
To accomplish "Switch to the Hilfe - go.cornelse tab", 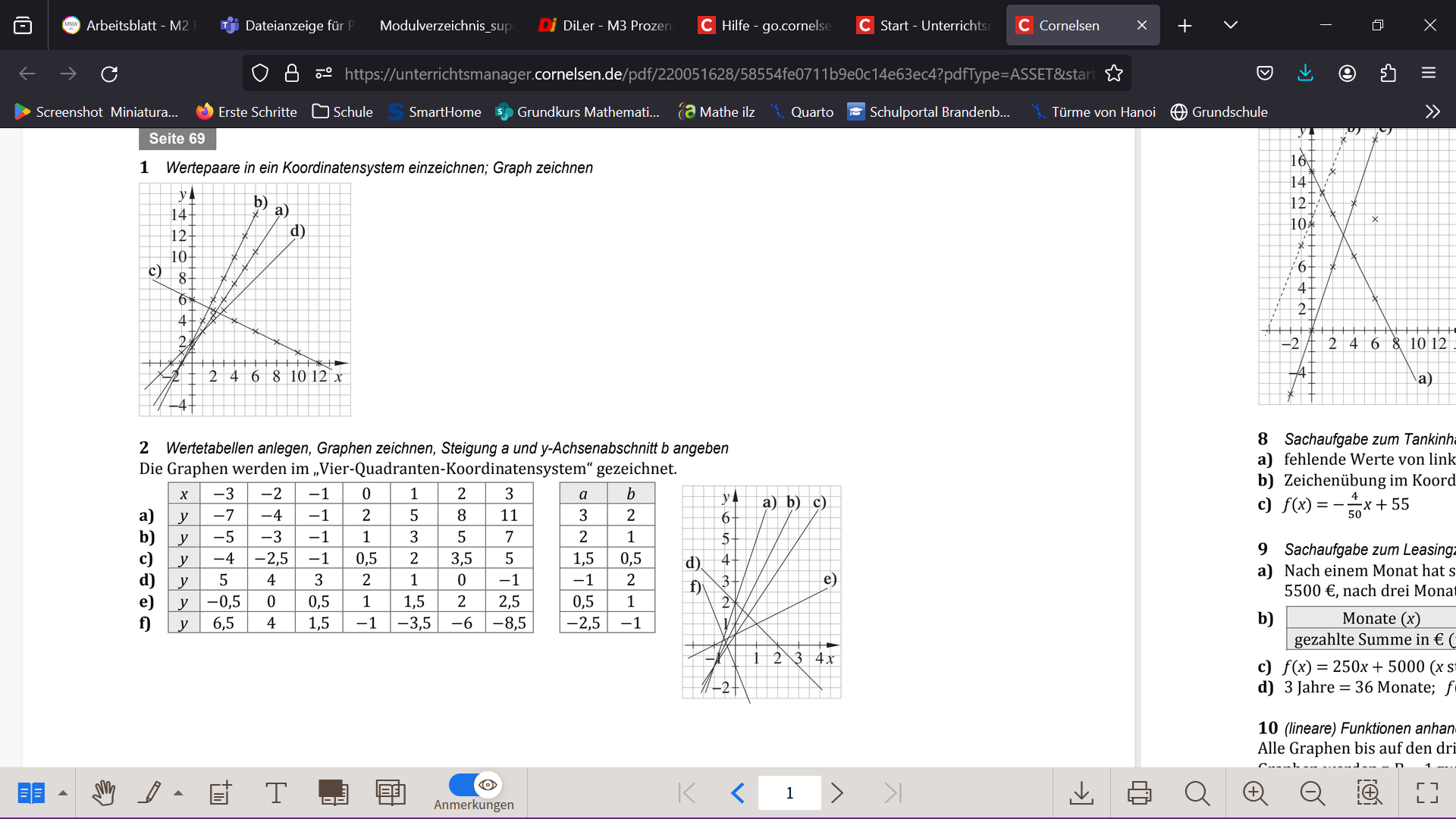I will (x=764, y=25).
